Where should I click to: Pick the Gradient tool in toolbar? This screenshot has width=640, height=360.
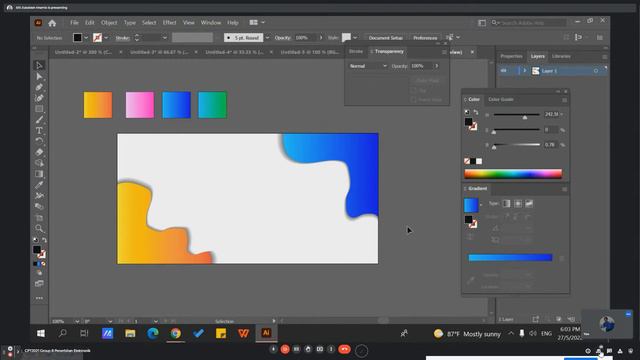point(39,174)
